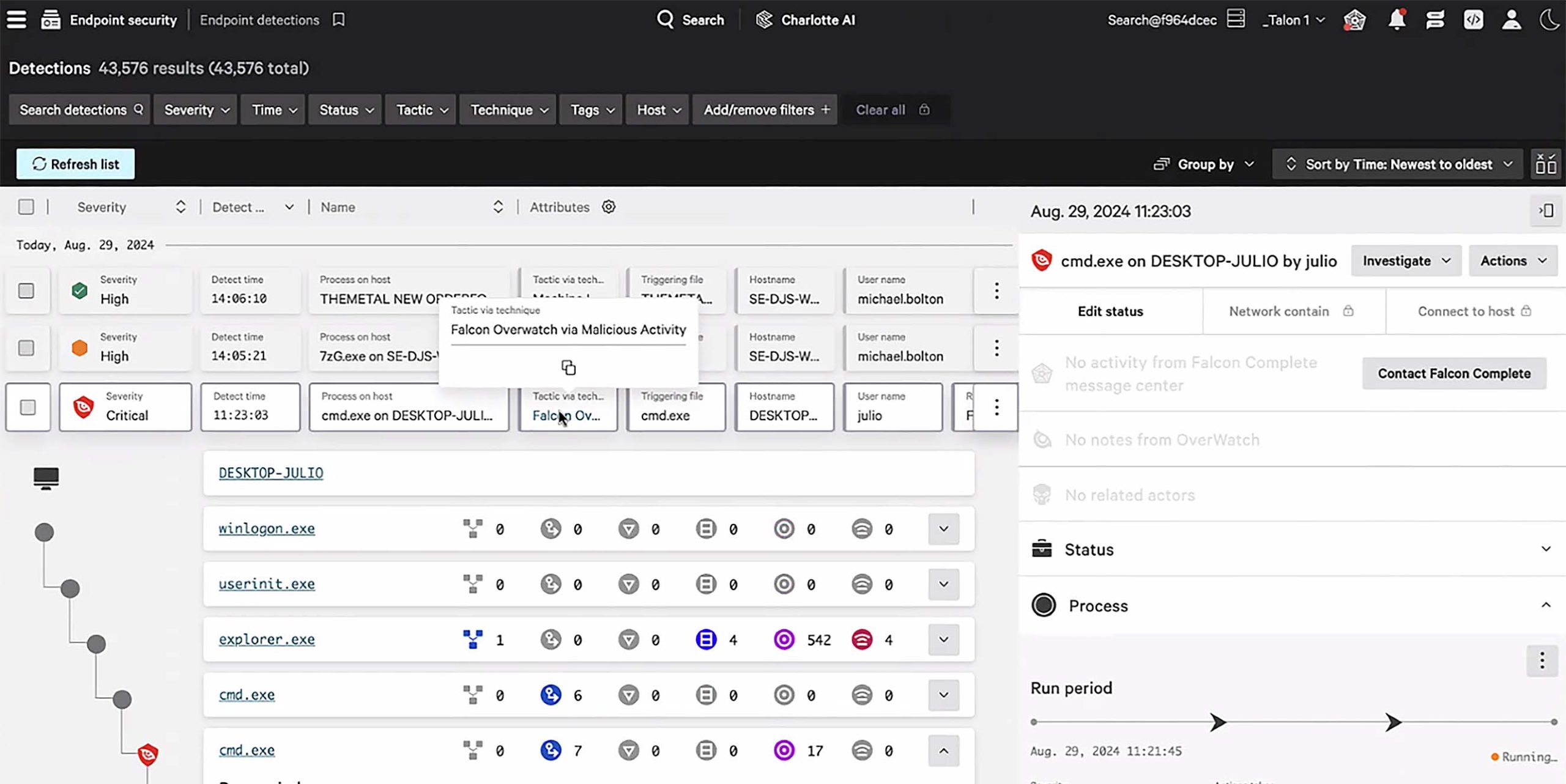The width and height of the screenshot is (1566, 784).
Task: Open the Sort by Time dropdown
Action: pyautogui.click(x=1398, y=164)
